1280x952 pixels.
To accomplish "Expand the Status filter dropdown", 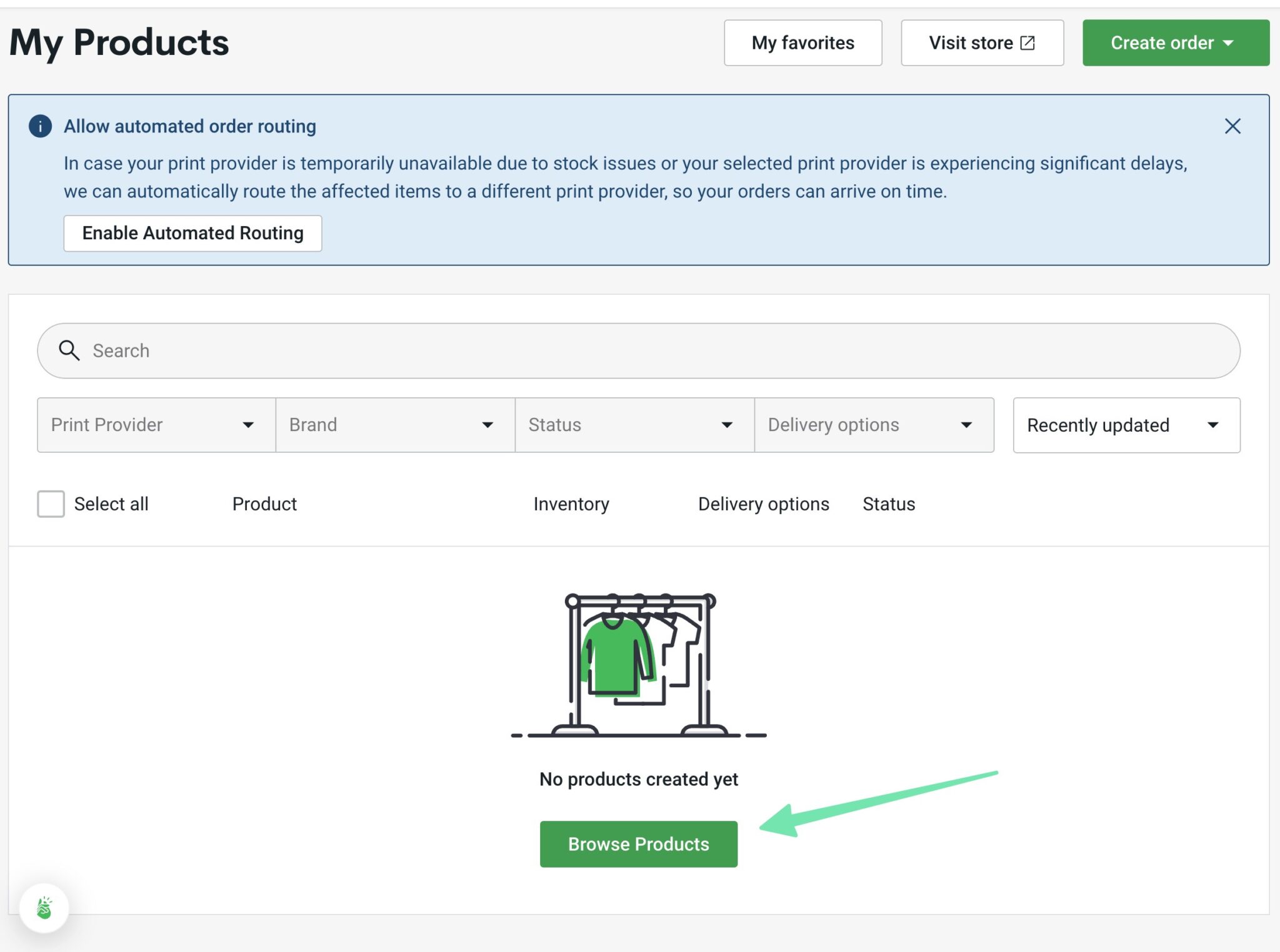I will [634, 425].
